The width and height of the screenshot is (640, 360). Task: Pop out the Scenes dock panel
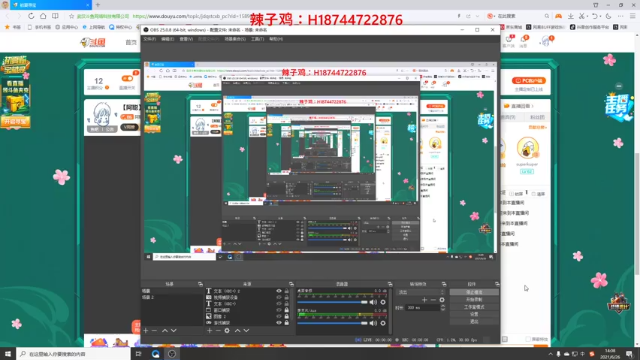pos(200,284)
